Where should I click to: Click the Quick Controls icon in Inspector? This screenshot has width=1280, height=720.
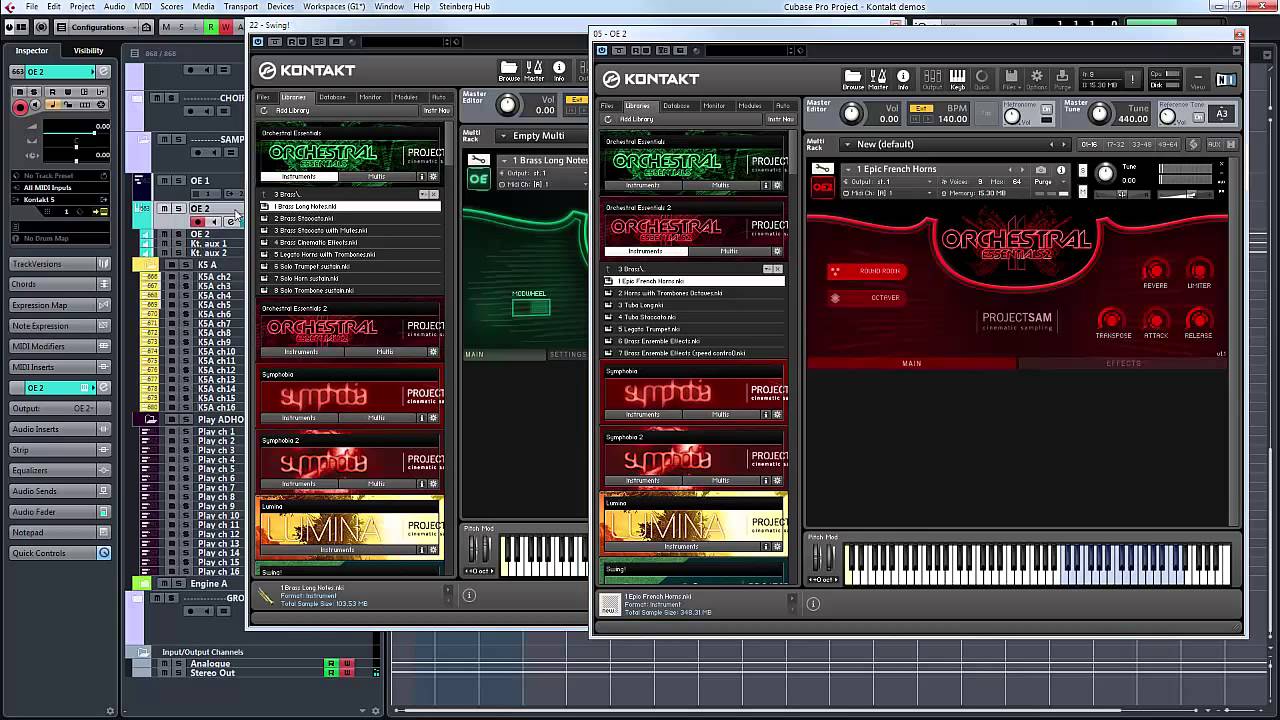click(x=103, y=553)
